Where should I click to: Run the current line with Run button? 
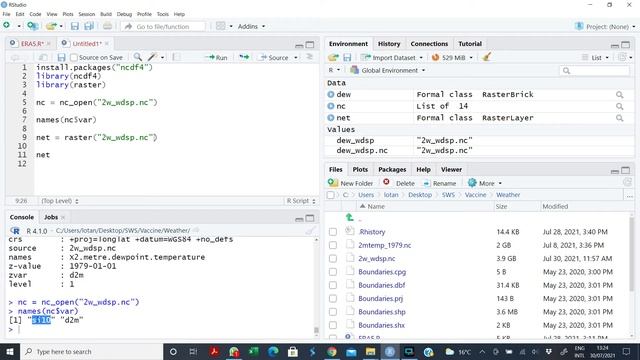click(217, 58)
